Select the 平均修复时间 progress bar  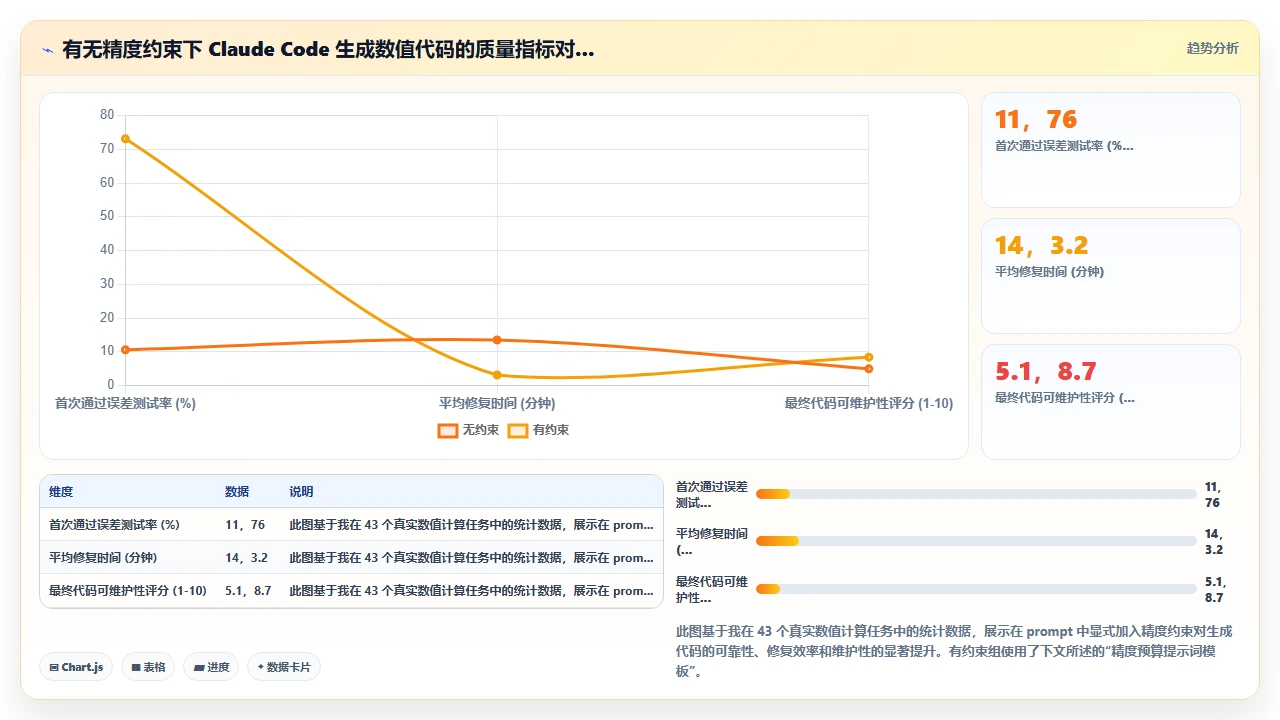(976, 541)
